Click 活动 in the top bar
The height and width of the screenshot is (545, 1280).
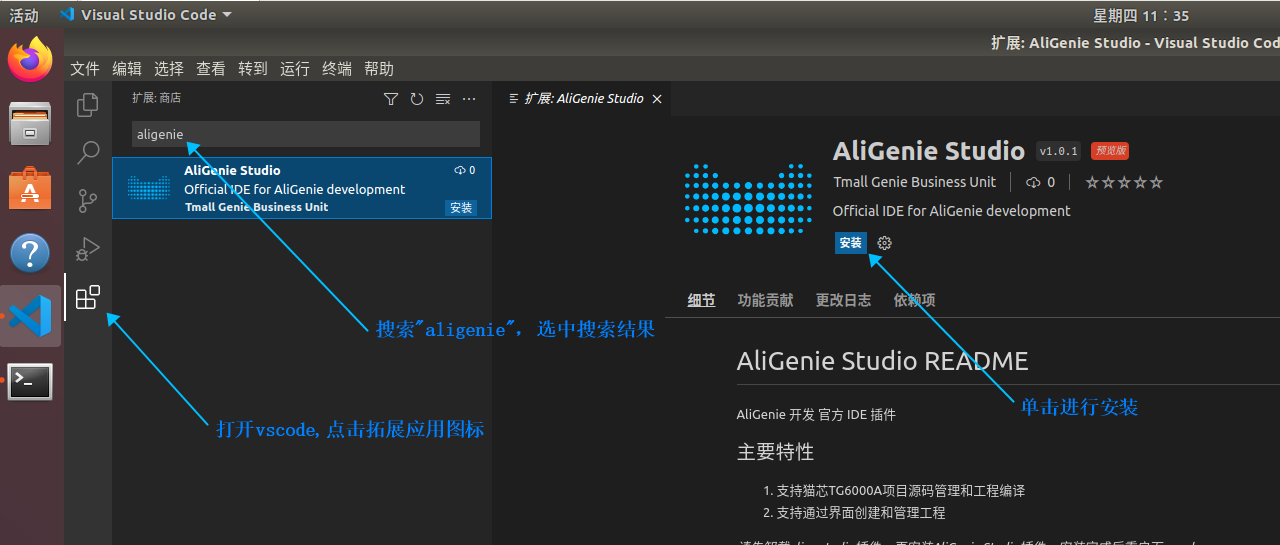point(24,15)
